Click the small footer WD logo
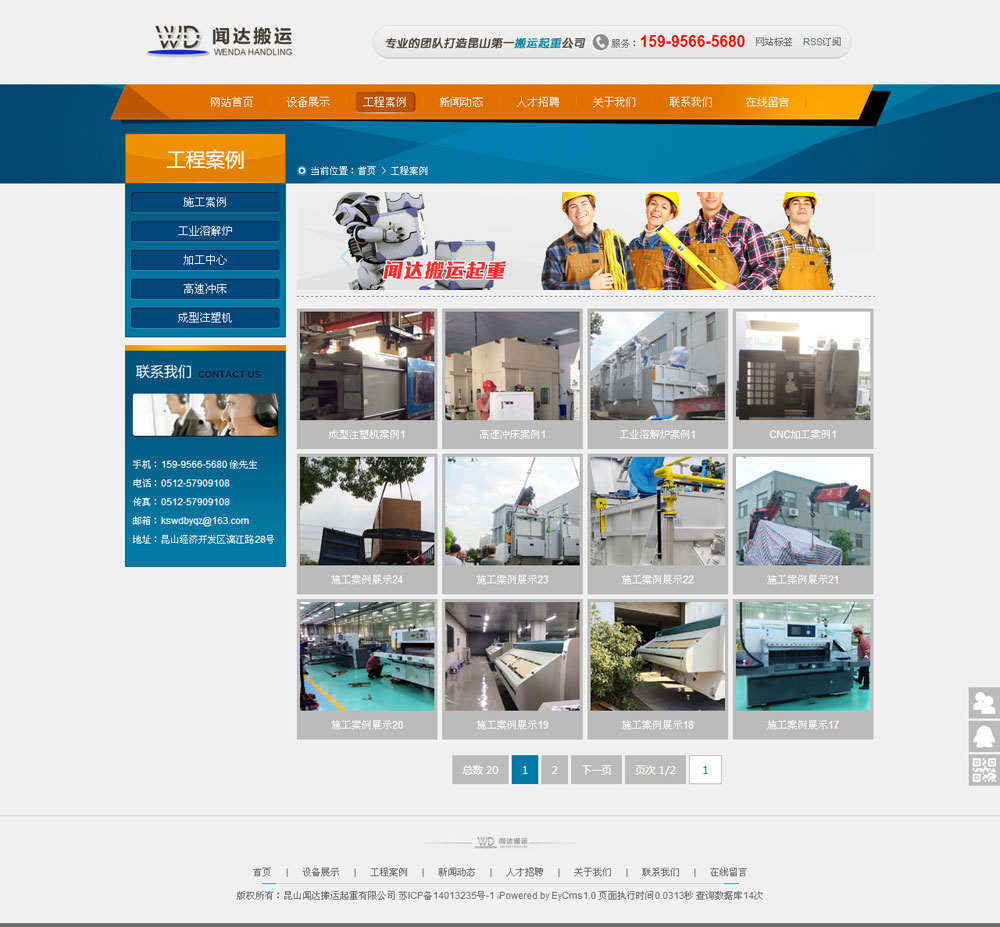Screen dimensions: 1000x927 click(x=500, y=842)
